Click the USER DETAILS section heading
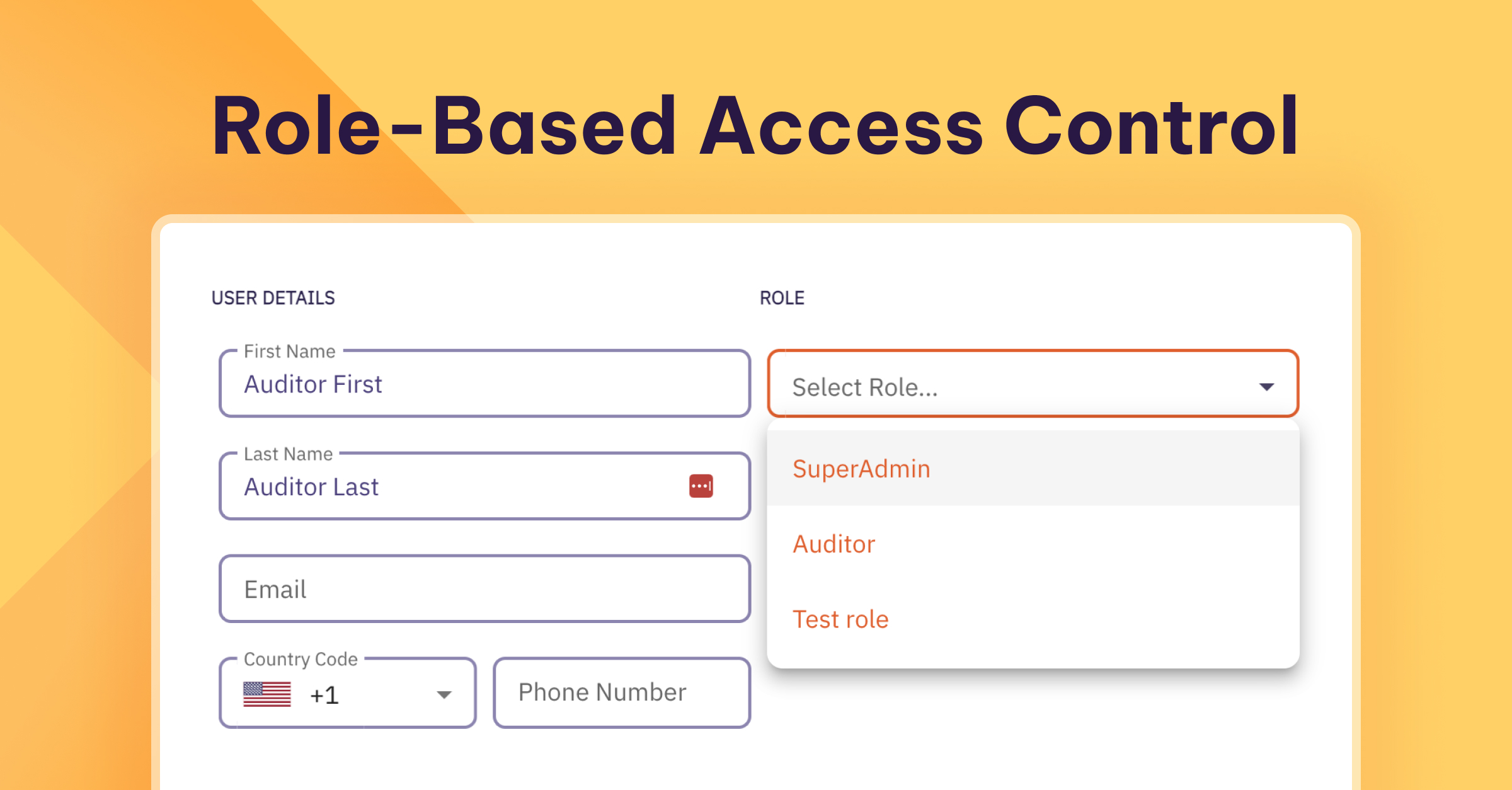This screenshot has width=1512, height=790. pyautogui.click(x=273, y=297)
